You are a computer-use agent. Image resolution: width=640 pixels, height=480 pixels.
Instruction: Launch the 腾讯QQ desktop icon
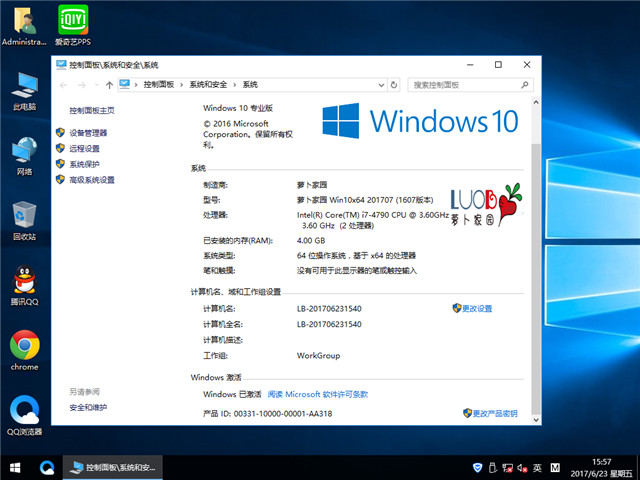coord(24,286)
